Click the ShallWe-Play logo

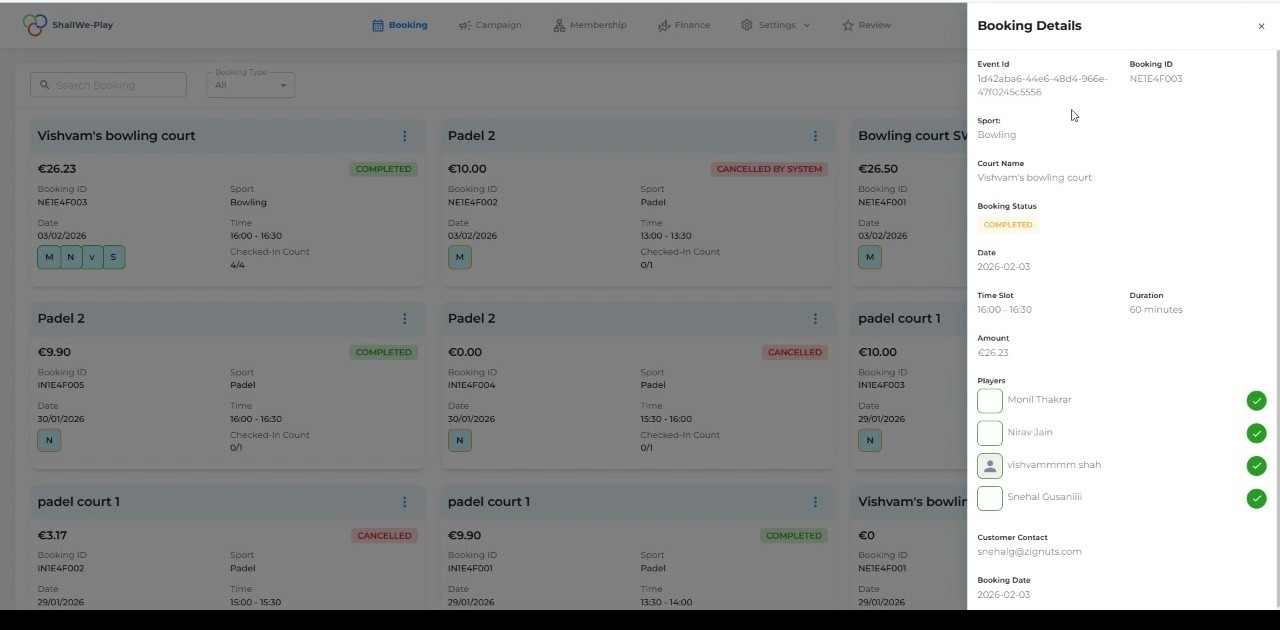coord(68,25)
